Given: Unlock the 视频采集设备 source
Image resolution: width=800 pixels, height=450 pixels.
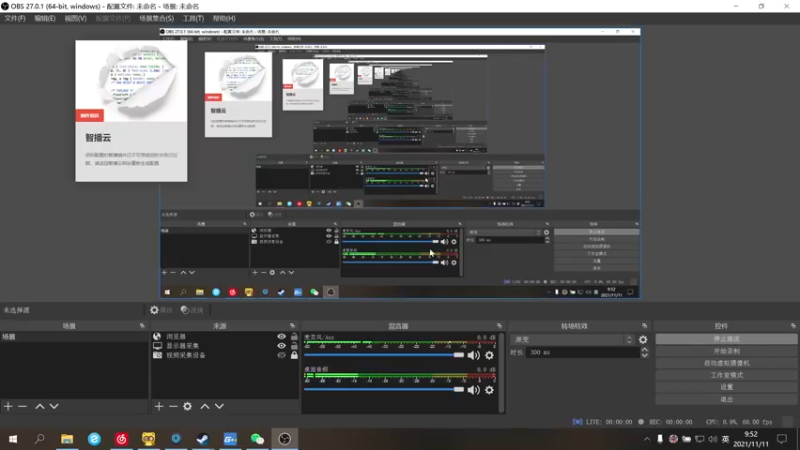Looking at the screenshot, I should point(294,355).
